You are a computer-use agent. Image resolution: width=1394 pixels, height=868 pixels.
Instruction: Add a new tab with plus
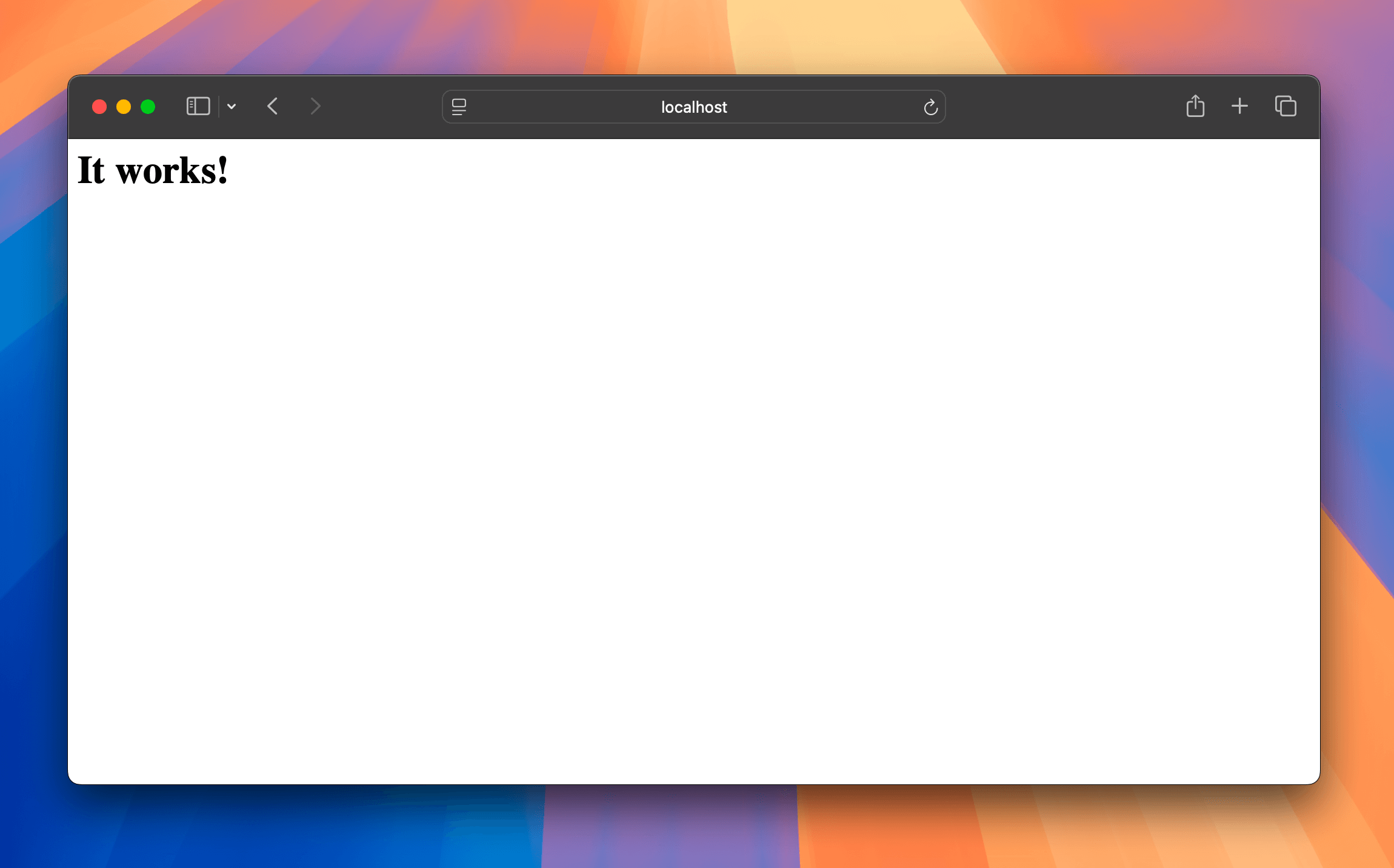click(x=1239, y=107)
